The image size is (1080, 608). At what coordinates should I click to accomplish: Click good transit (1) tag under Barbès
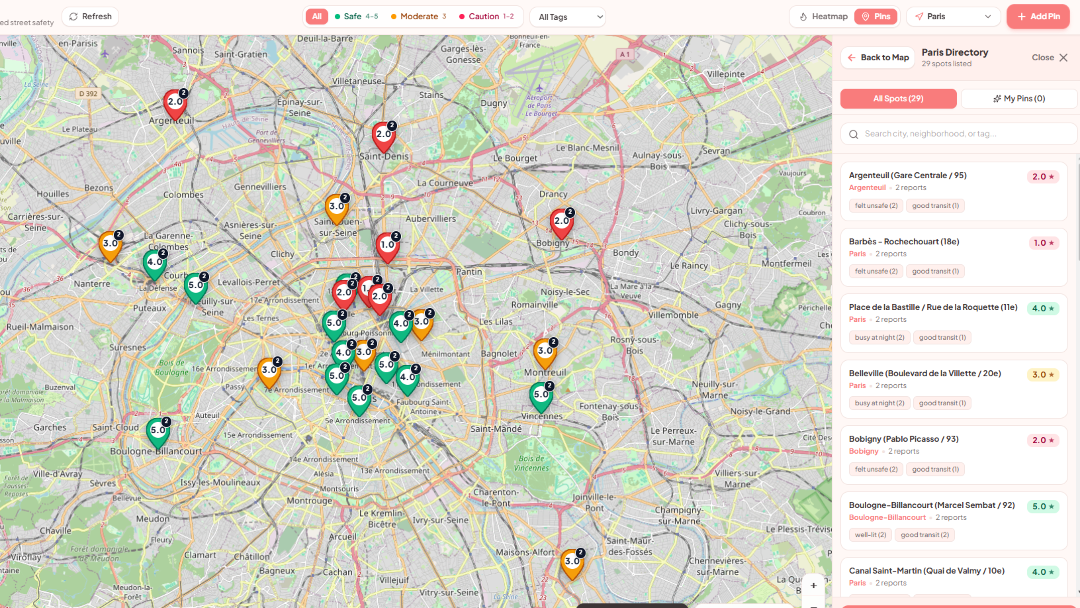pyautogui.click(x=935, y=271)
